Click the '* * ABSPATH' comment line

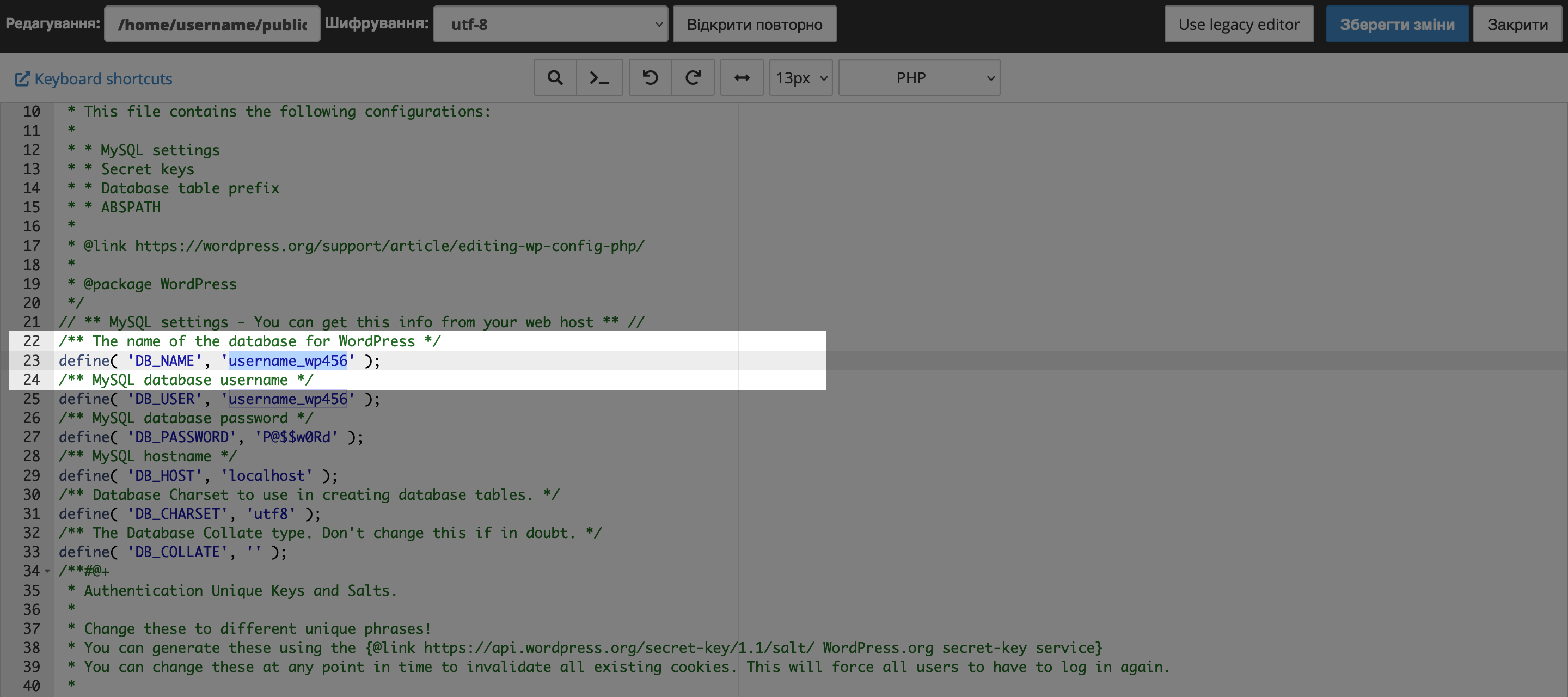click(114, 207)
